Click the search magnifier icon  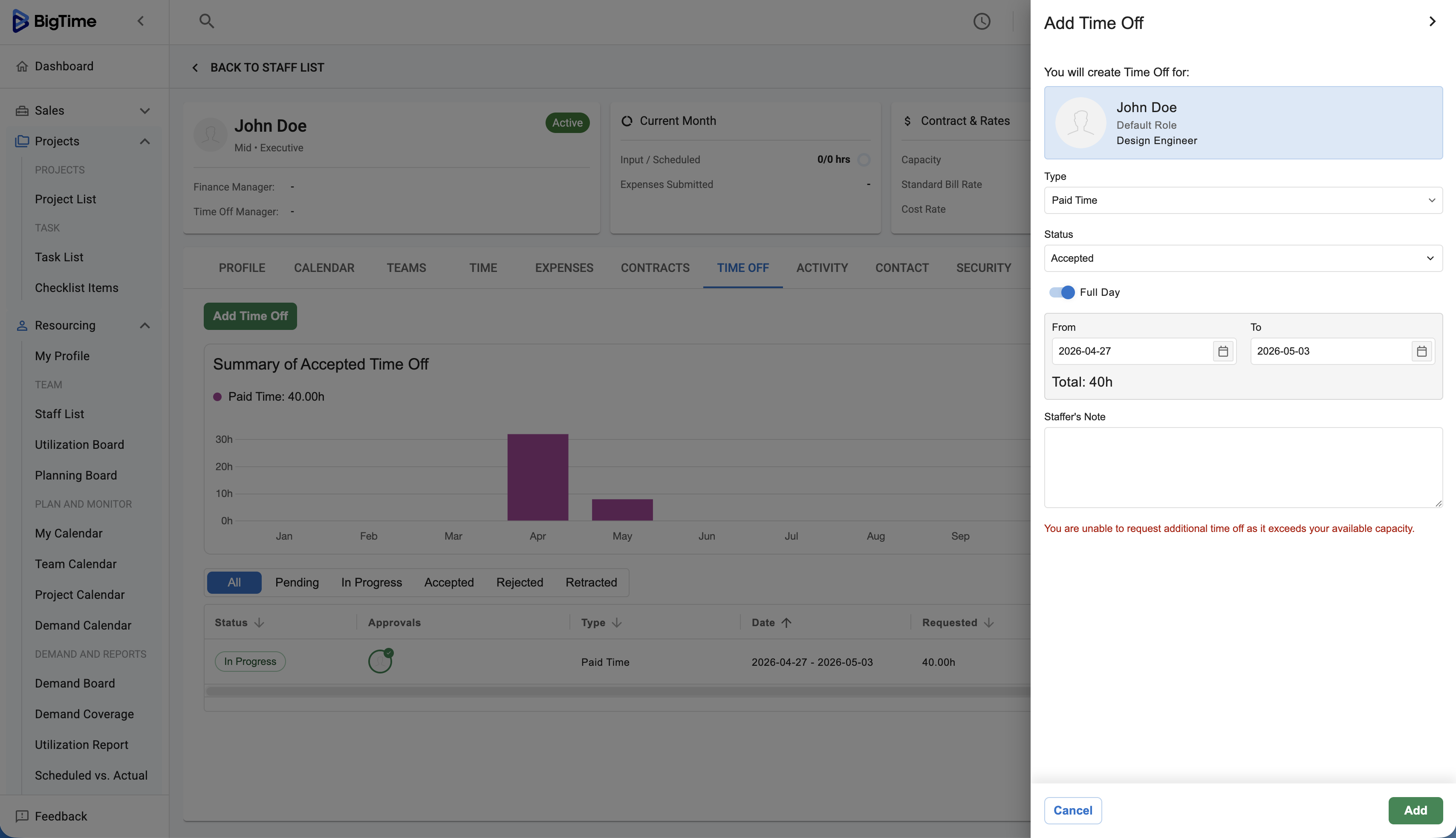206,21
